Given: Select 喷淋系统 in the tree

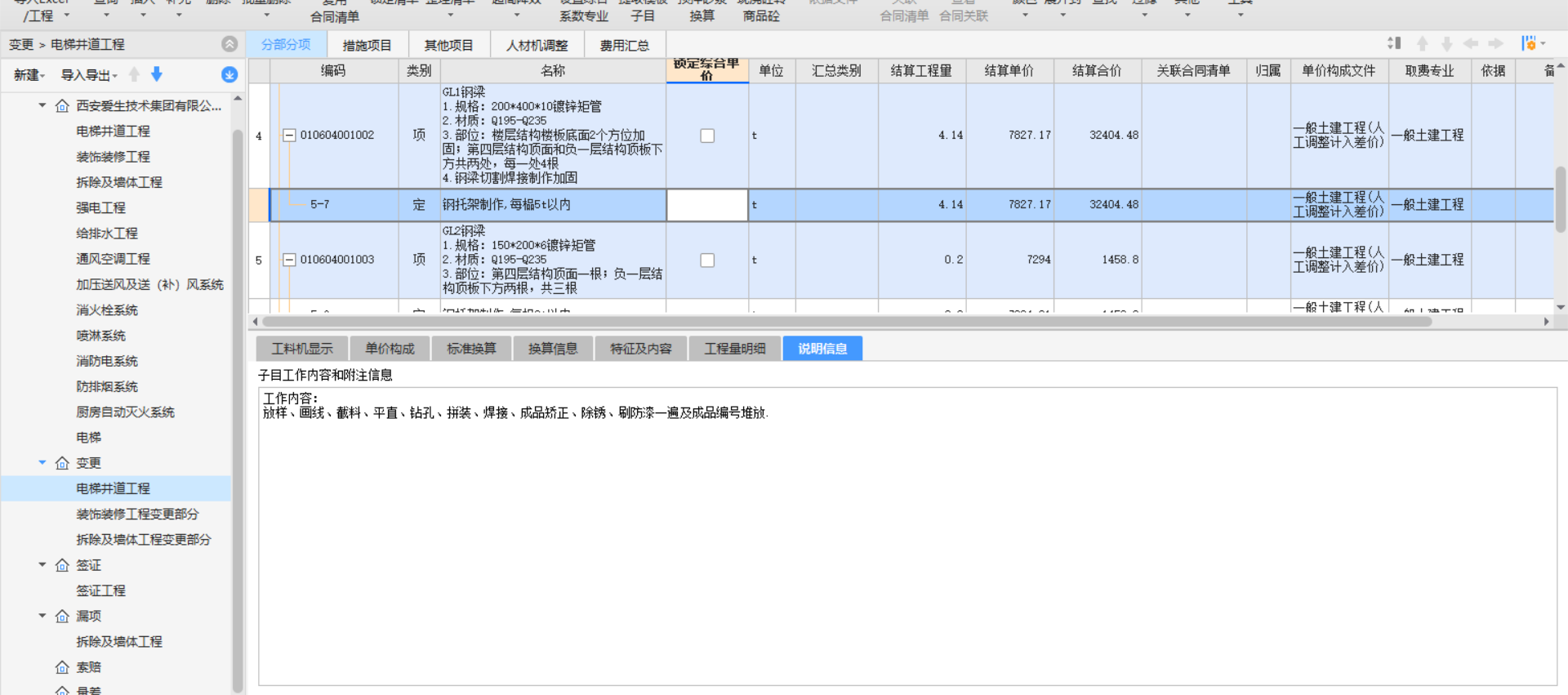Looking at the screenshot, I should (x=101, y=336).
